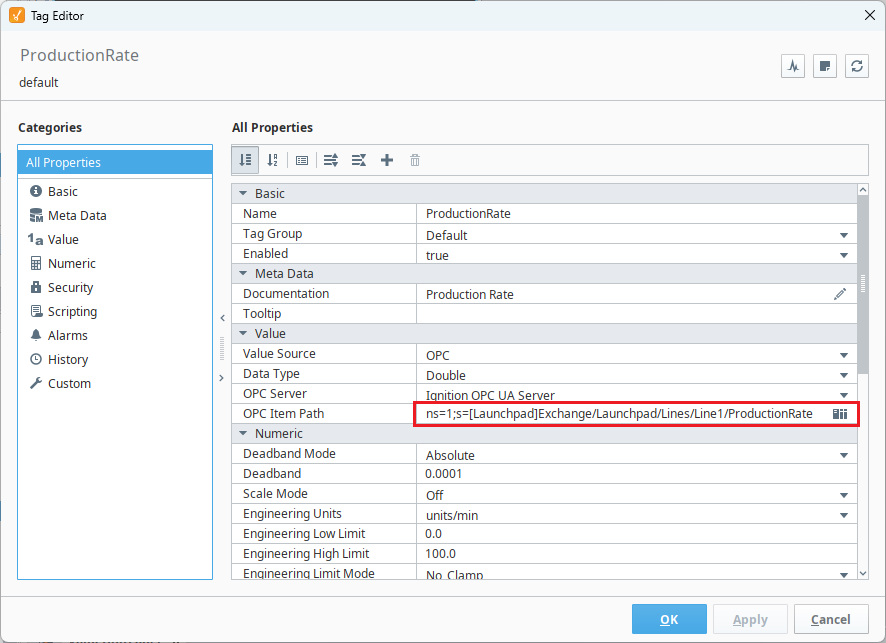Open the Tag Group dropdown

[x=843, y=235]
